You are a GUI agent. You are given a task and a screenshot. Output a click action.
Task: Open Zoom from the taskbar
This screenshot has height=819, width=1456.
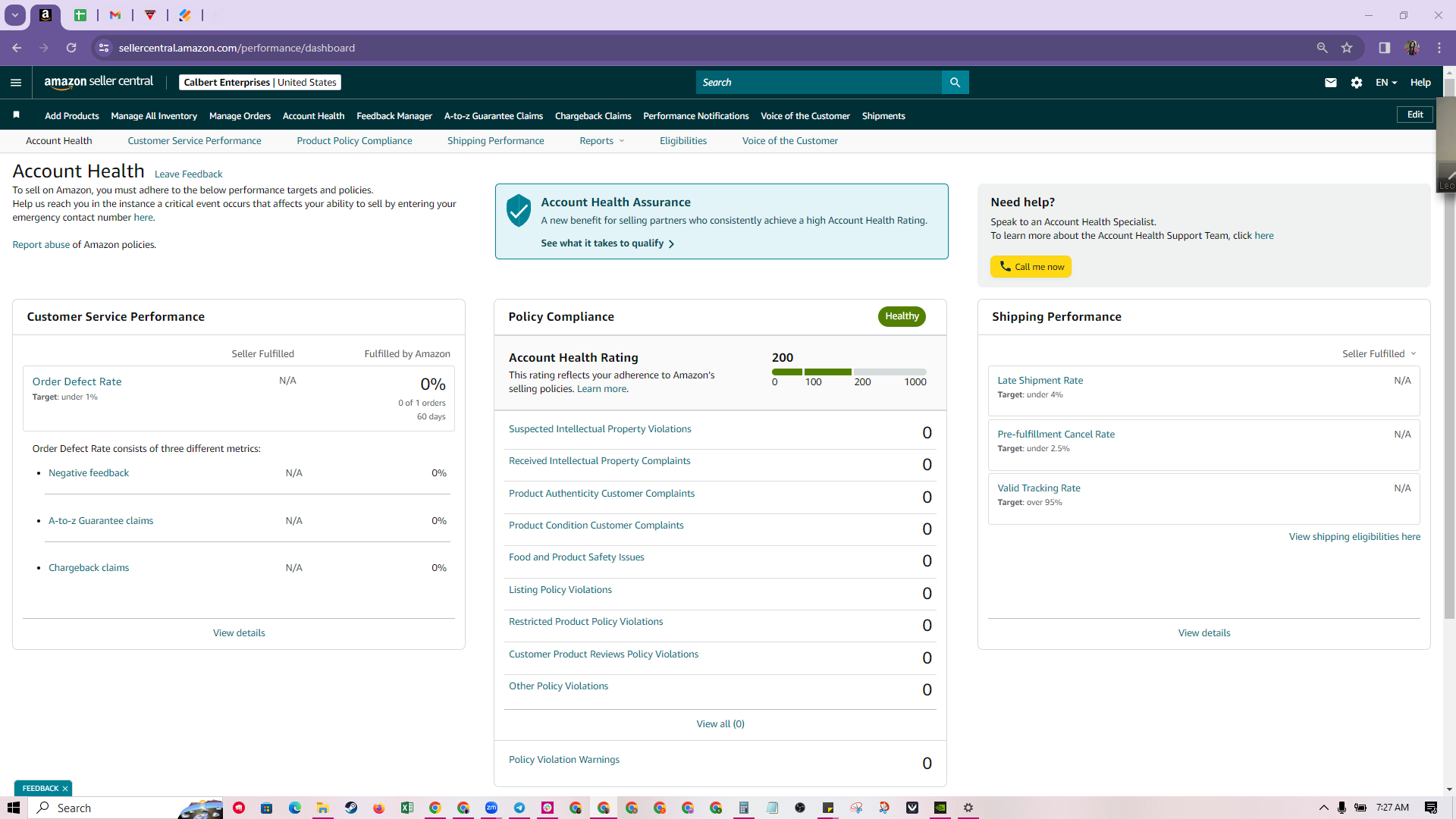[491, 808]
